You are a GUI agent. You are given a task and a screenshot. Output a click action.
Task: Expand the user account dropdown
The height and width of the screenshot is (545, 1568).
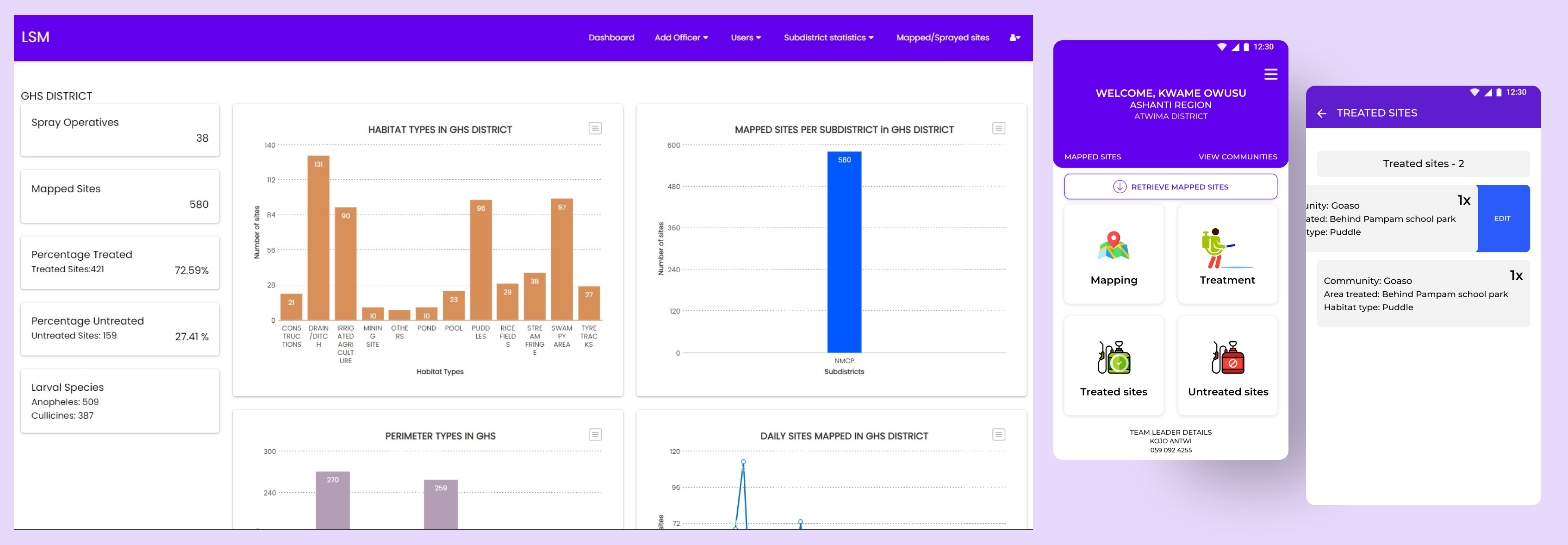1014,38
